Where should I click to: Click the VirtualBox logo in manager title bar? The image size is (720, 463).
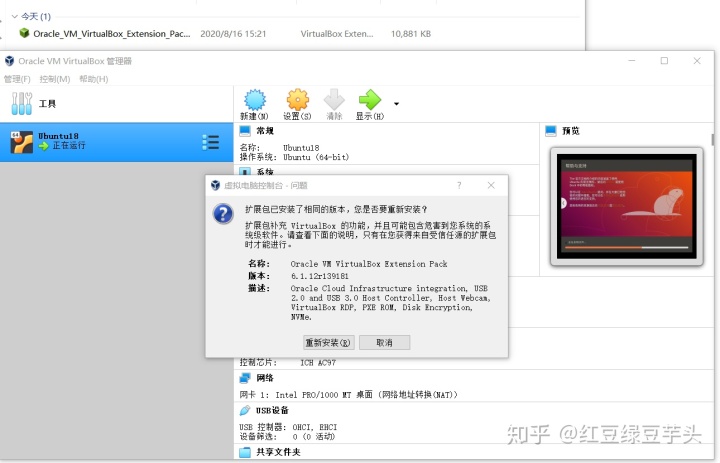pos(9,61)
